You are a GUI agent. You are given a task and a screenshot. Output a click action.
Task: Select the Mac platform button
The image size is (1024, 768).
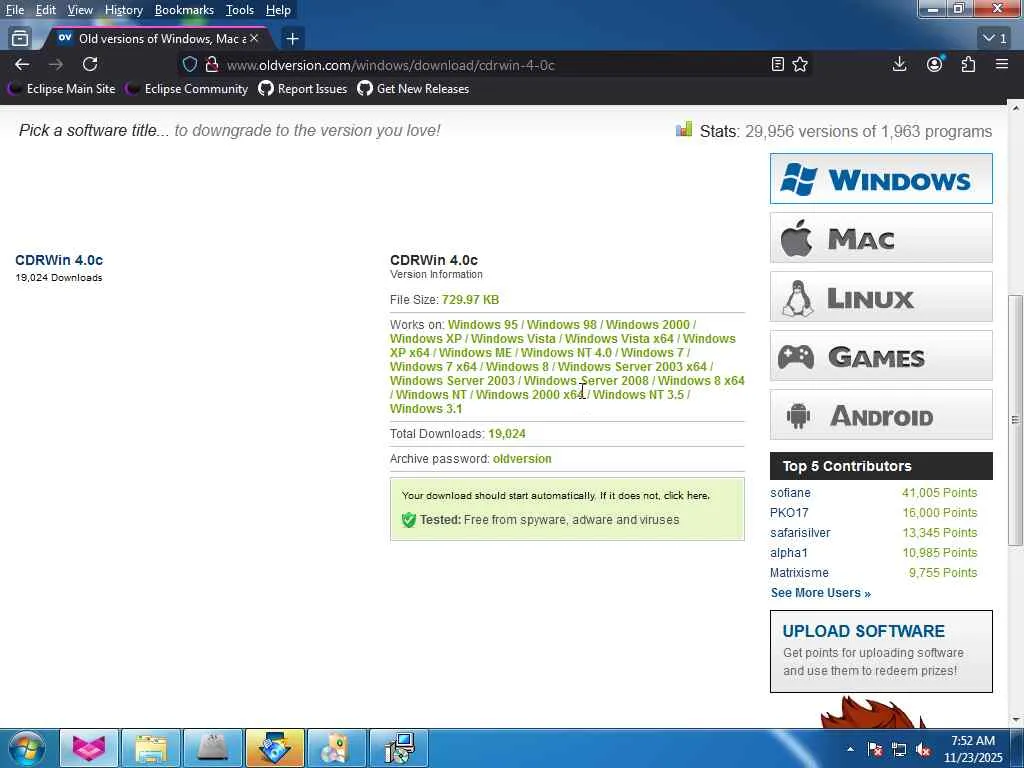(881, 238)
